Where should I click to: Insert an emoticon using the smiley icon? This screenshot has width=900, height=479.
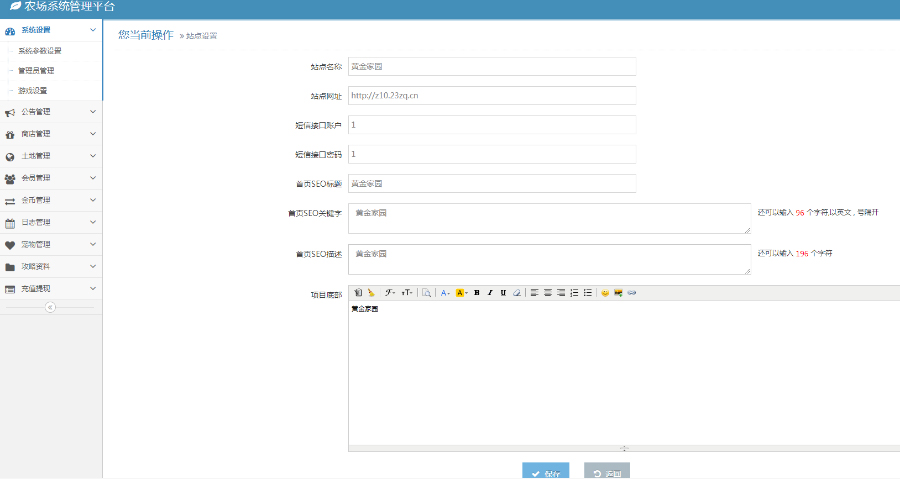click(605, 293)
